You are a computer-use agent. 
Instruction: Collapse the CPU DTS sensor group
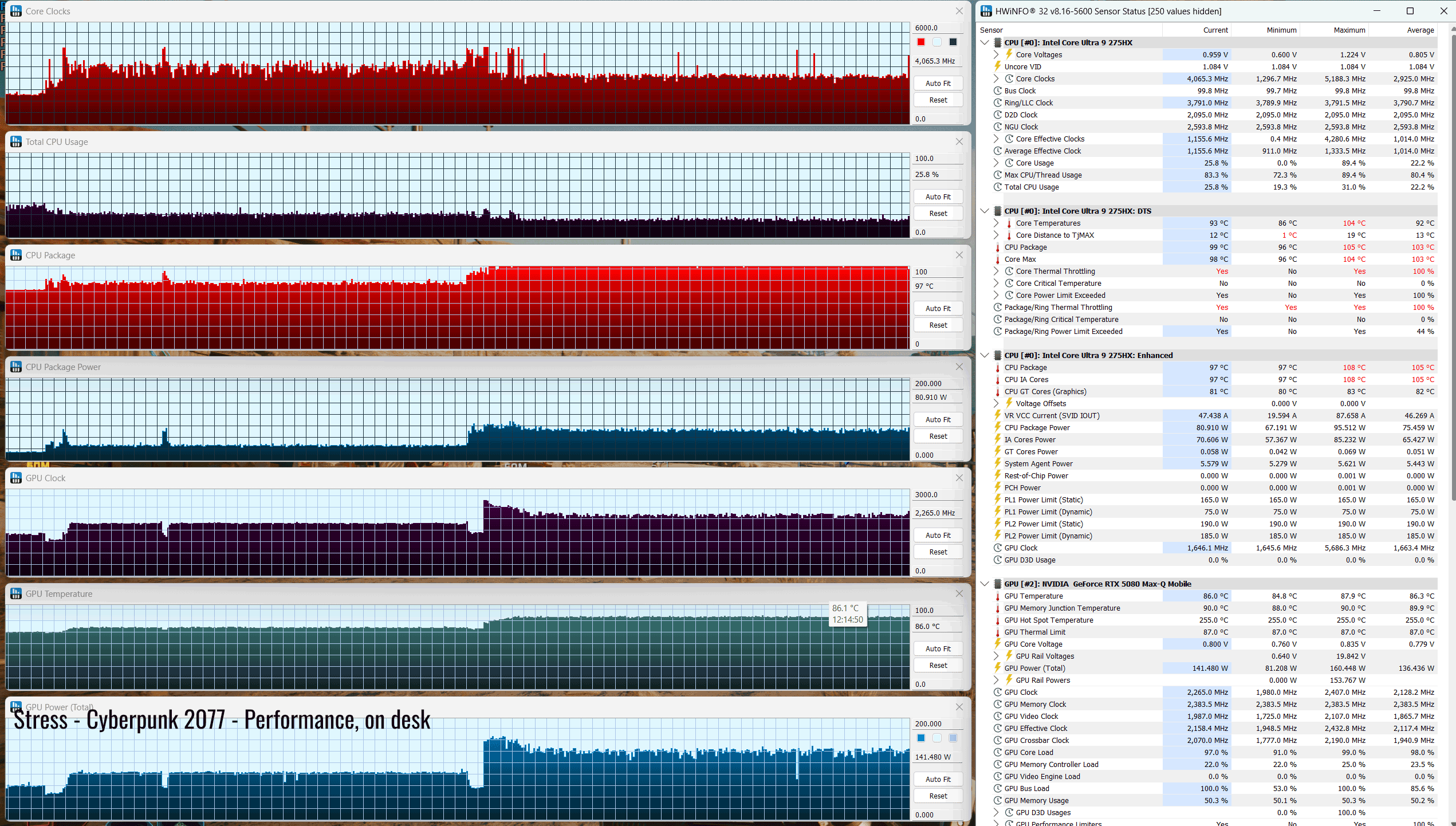985,211
